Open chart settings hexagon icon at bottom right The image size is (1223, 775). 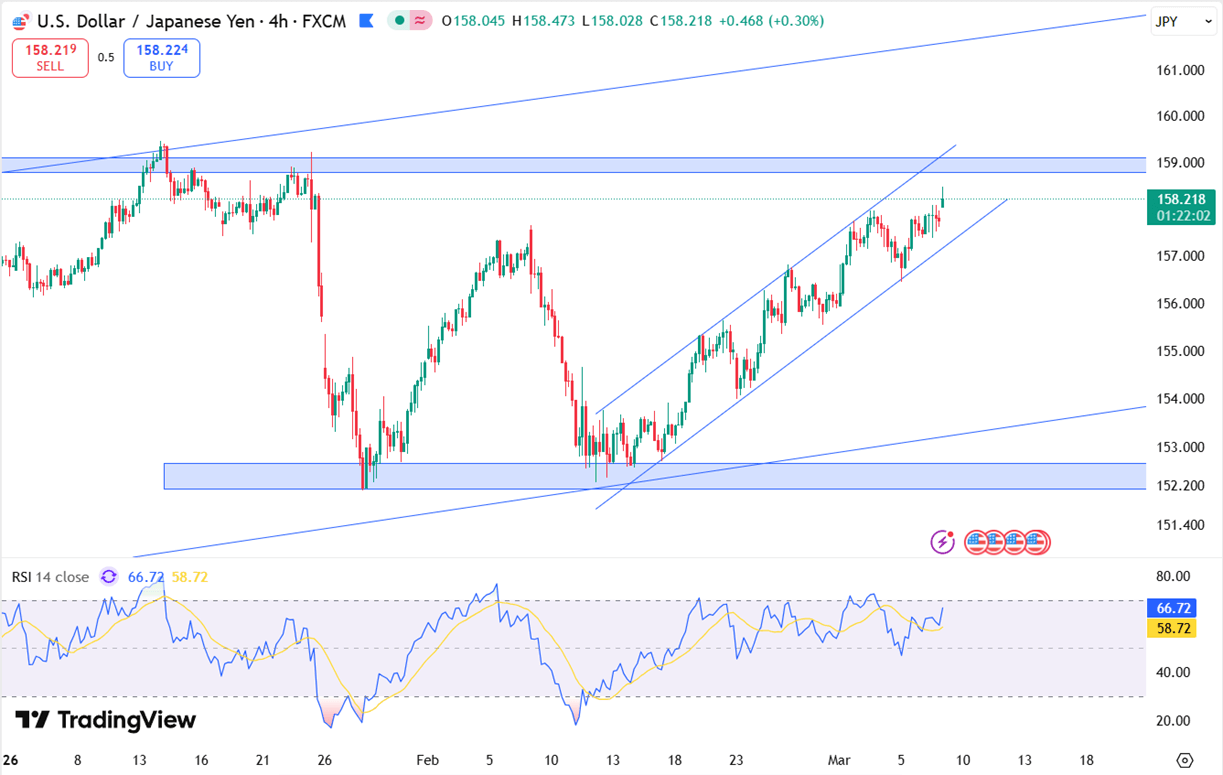click(1185, 760)
